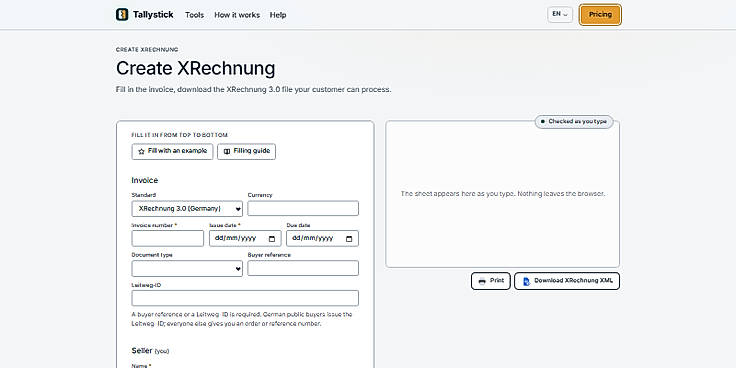Click Fill with an example button
Viewport: 736px width, 368px height.
pos(172,152)
